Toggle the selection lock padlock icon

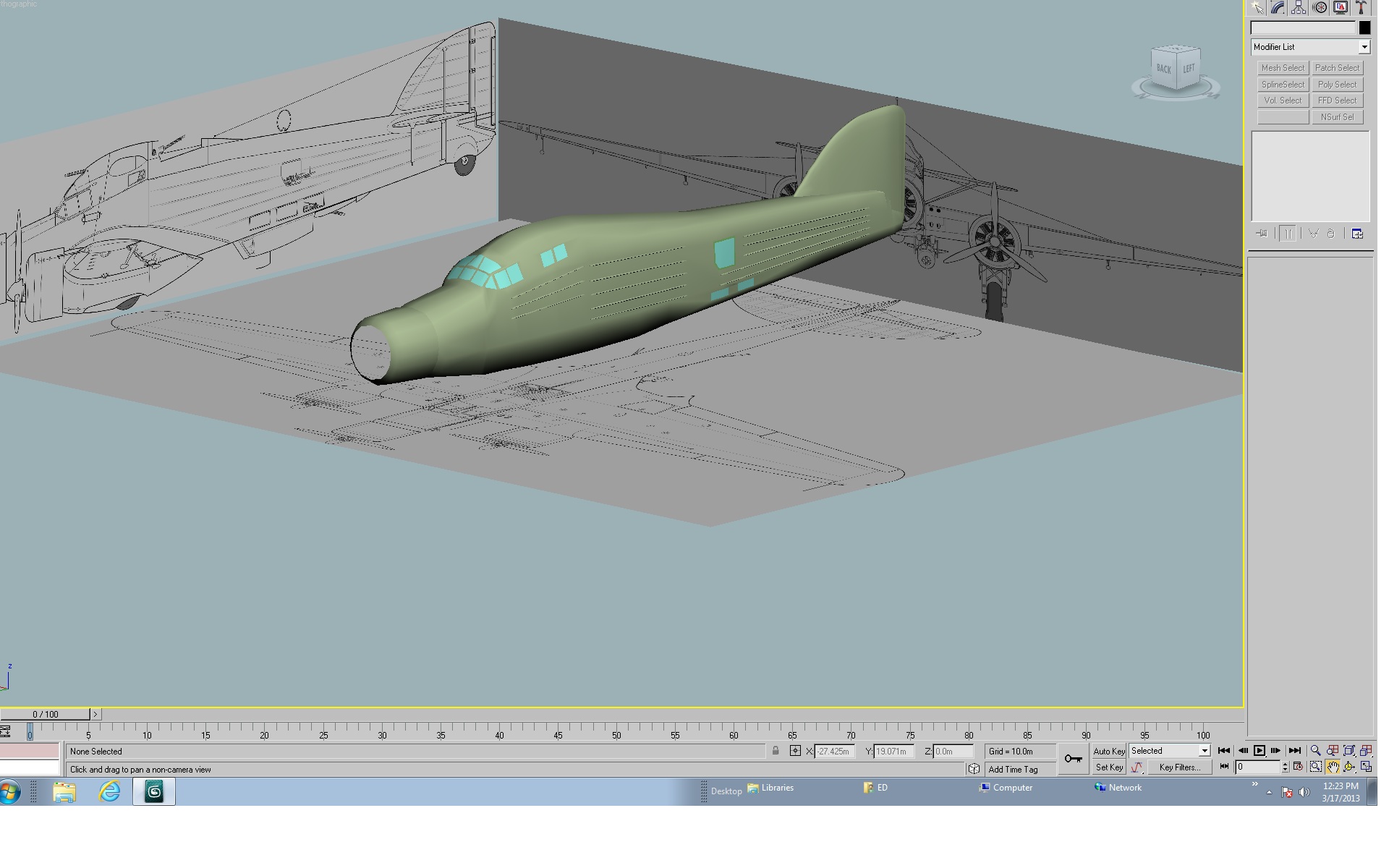click(x=776, y=751)
